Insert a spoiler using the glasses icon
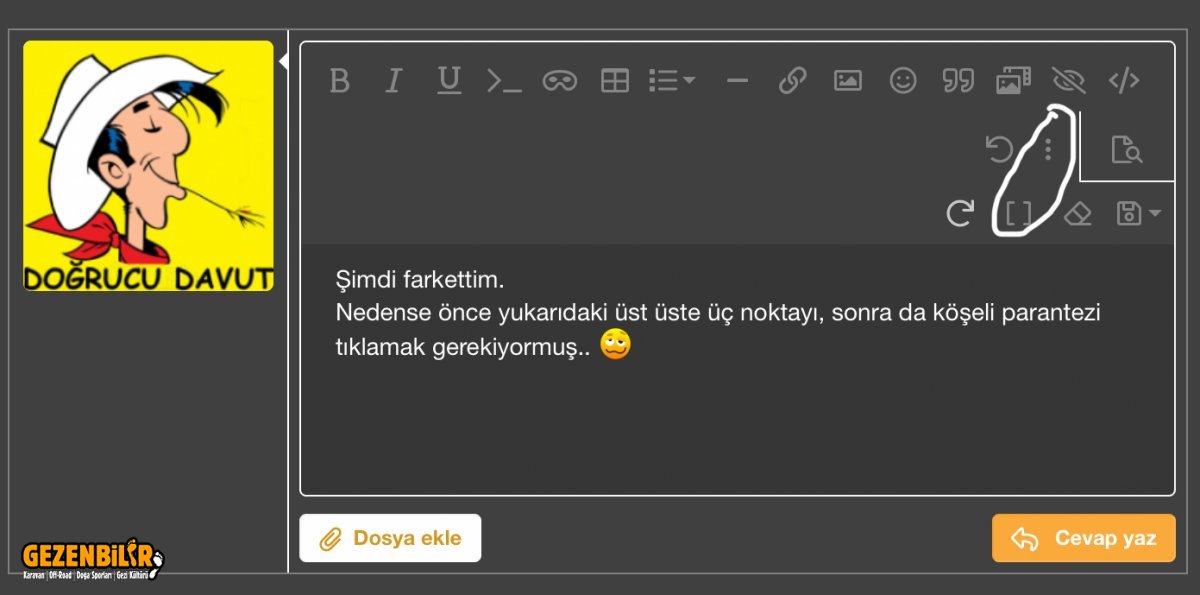Viewport: 1200px width, 595px height. click(560, 80)
